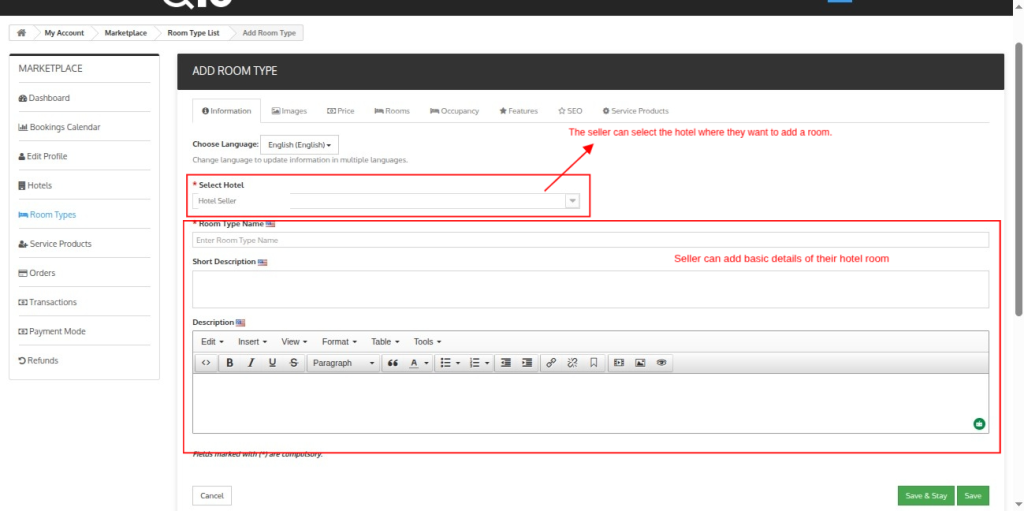Open the Paragraph format dropdown

pyautogui.click(x=344, y=363)
